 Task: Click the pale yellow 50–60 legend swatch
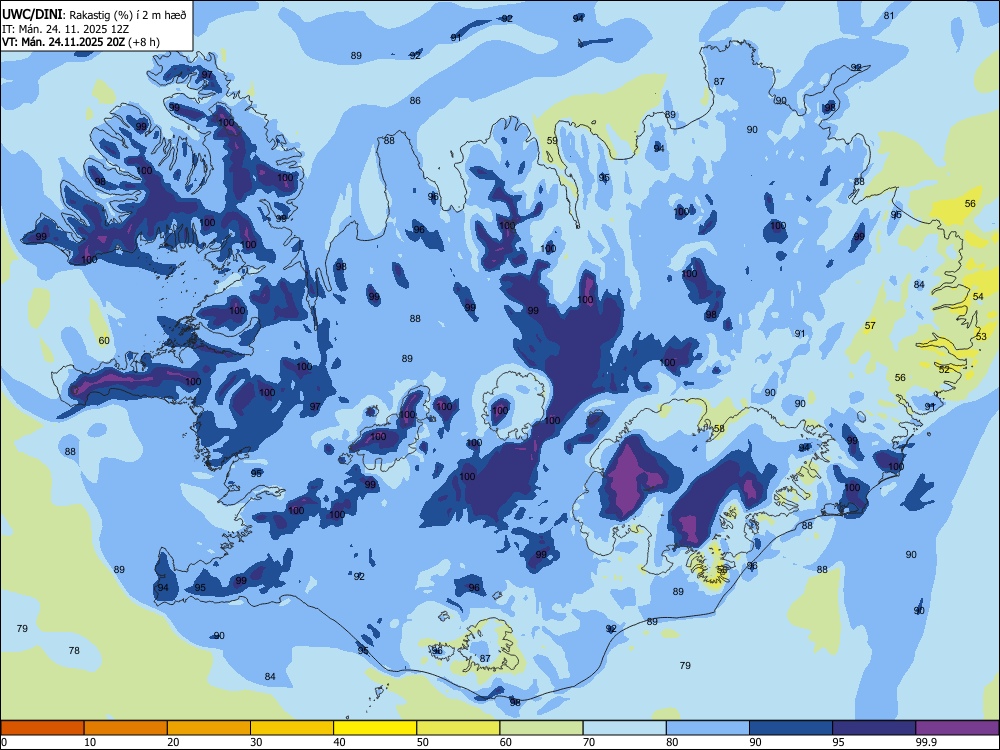pyautogui.click(x=459, y=728)
